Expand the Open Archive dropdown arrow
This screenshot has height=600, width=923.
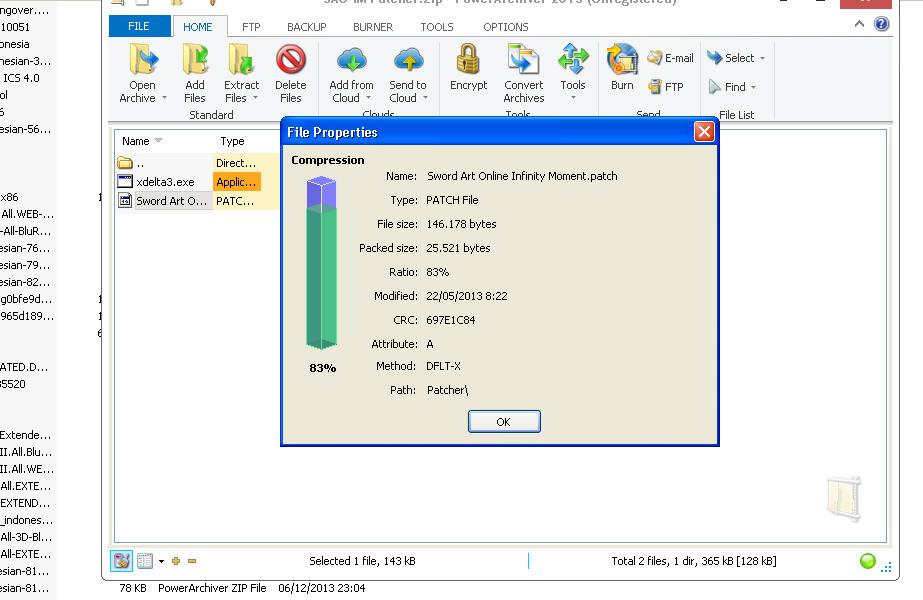tap(164, 98)
